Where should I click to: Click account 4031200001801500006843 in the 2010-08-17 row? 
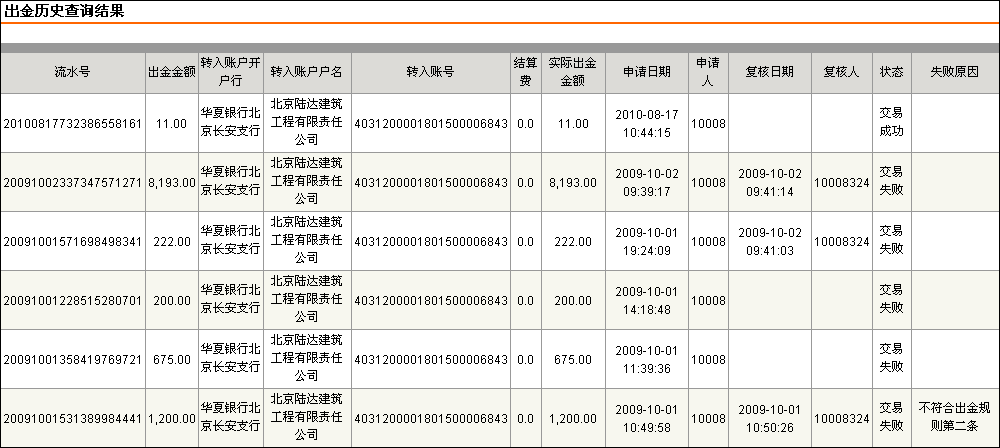click(x=430, y=124)
